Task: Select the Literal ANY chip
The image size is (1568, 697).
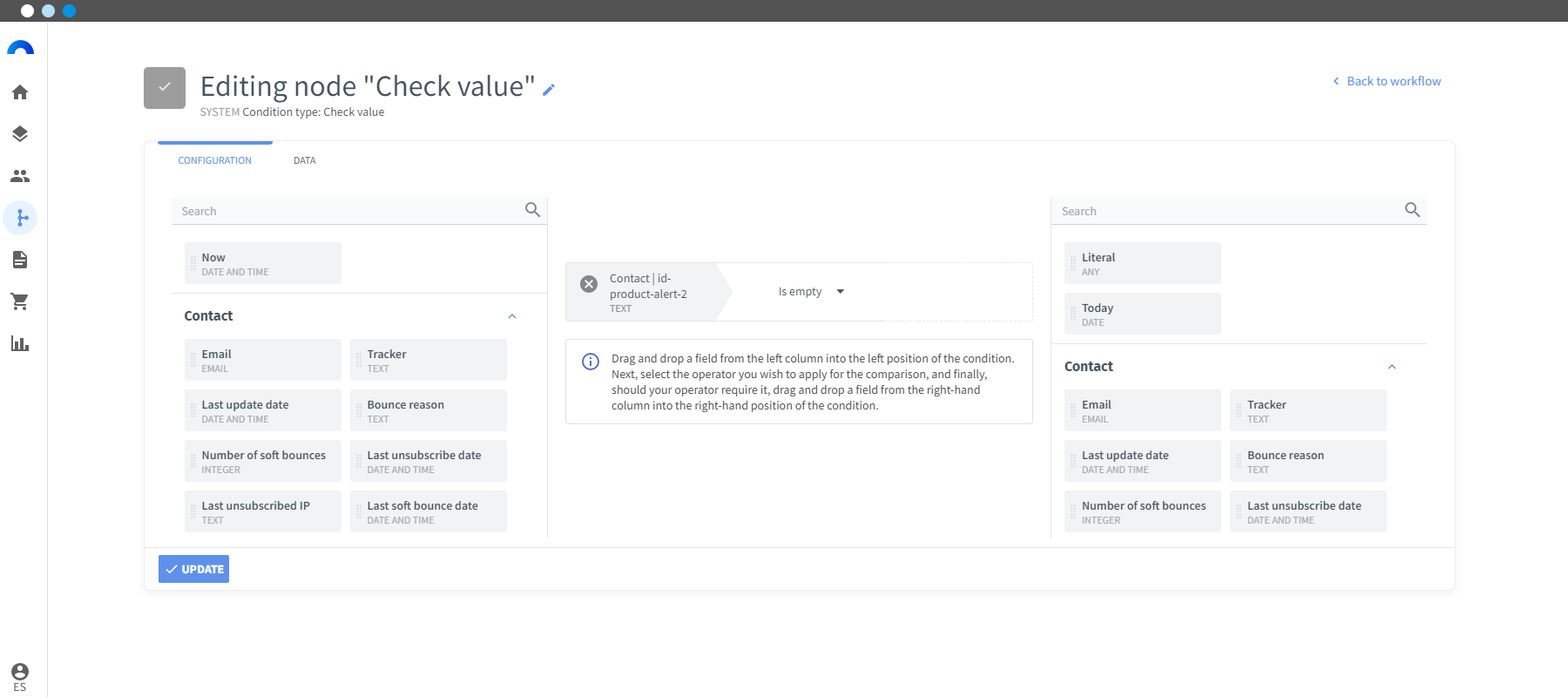Action: pyautogui.click(x=1143, y=263)
